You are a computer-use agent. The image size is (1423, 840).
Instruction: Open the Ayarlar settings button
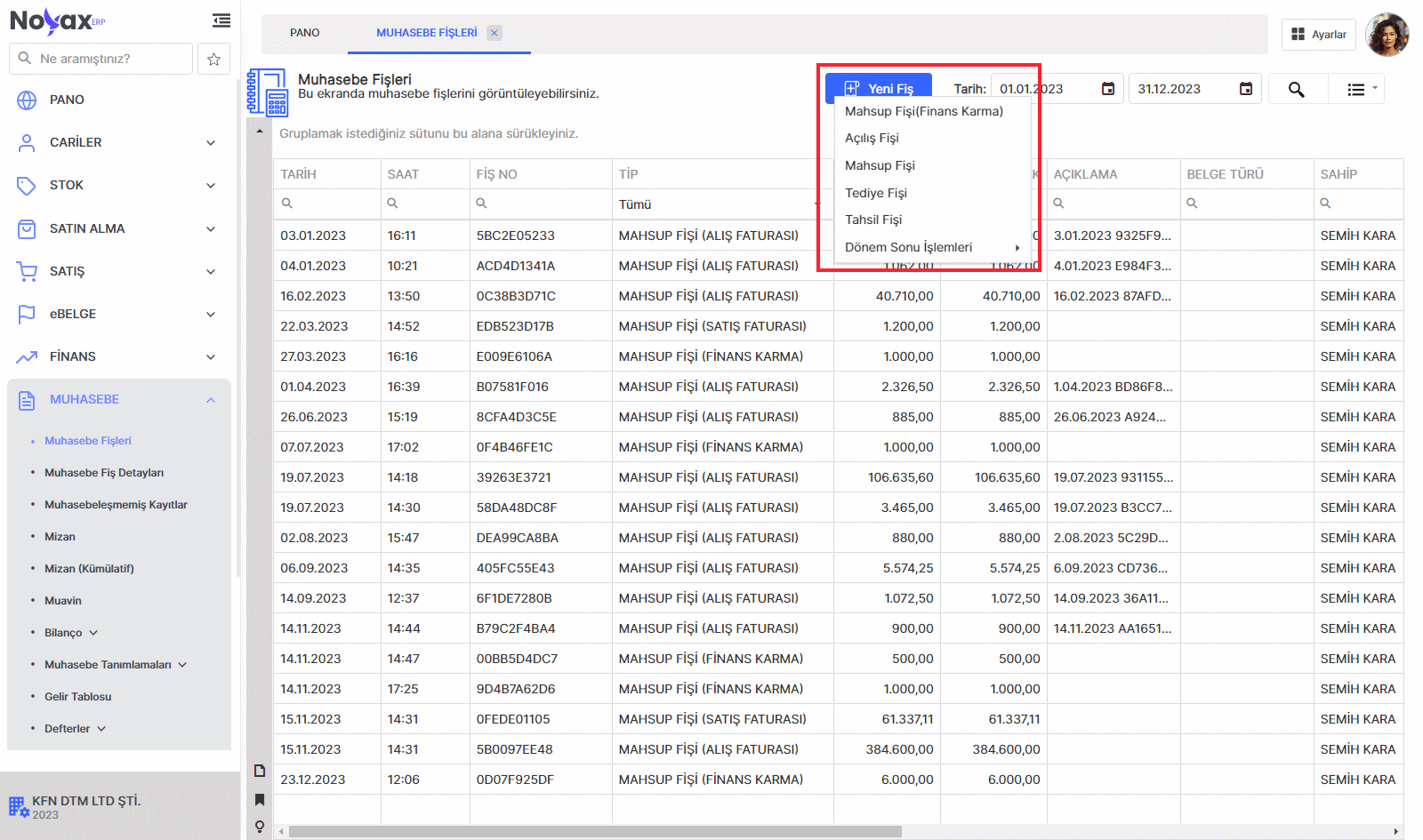1319,35
